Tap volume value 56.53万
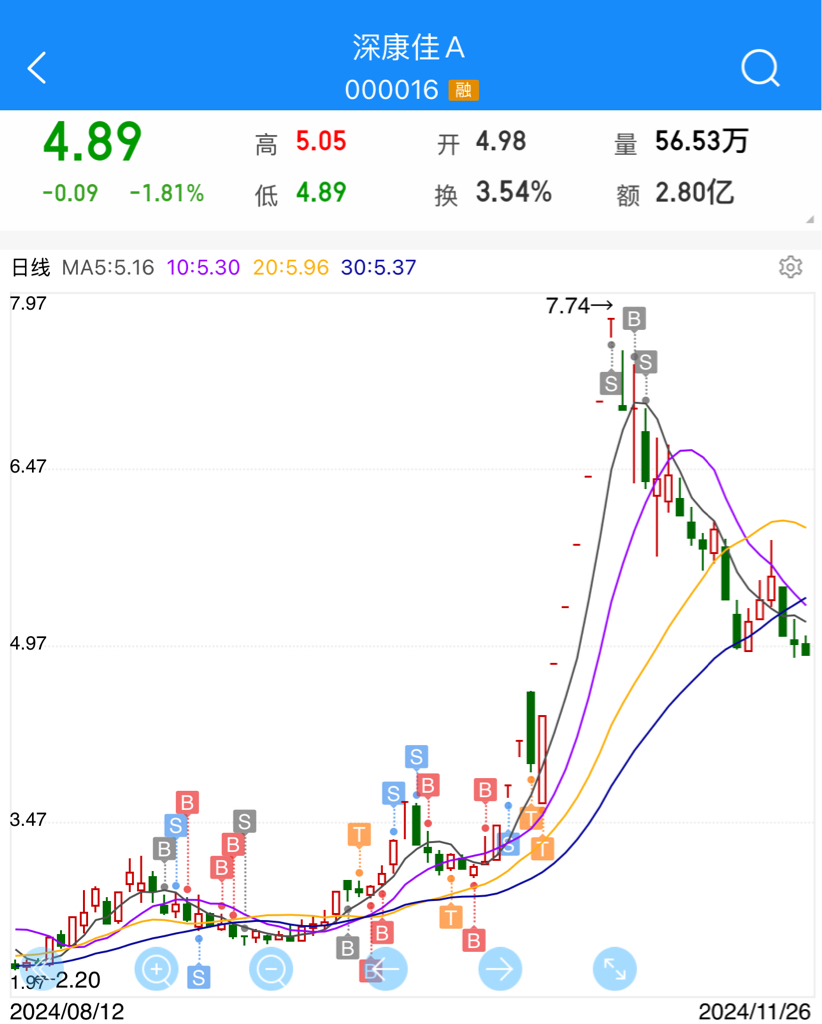This screenshot has width=822, height=1024. pyautogui.click(x=702, y=141)
